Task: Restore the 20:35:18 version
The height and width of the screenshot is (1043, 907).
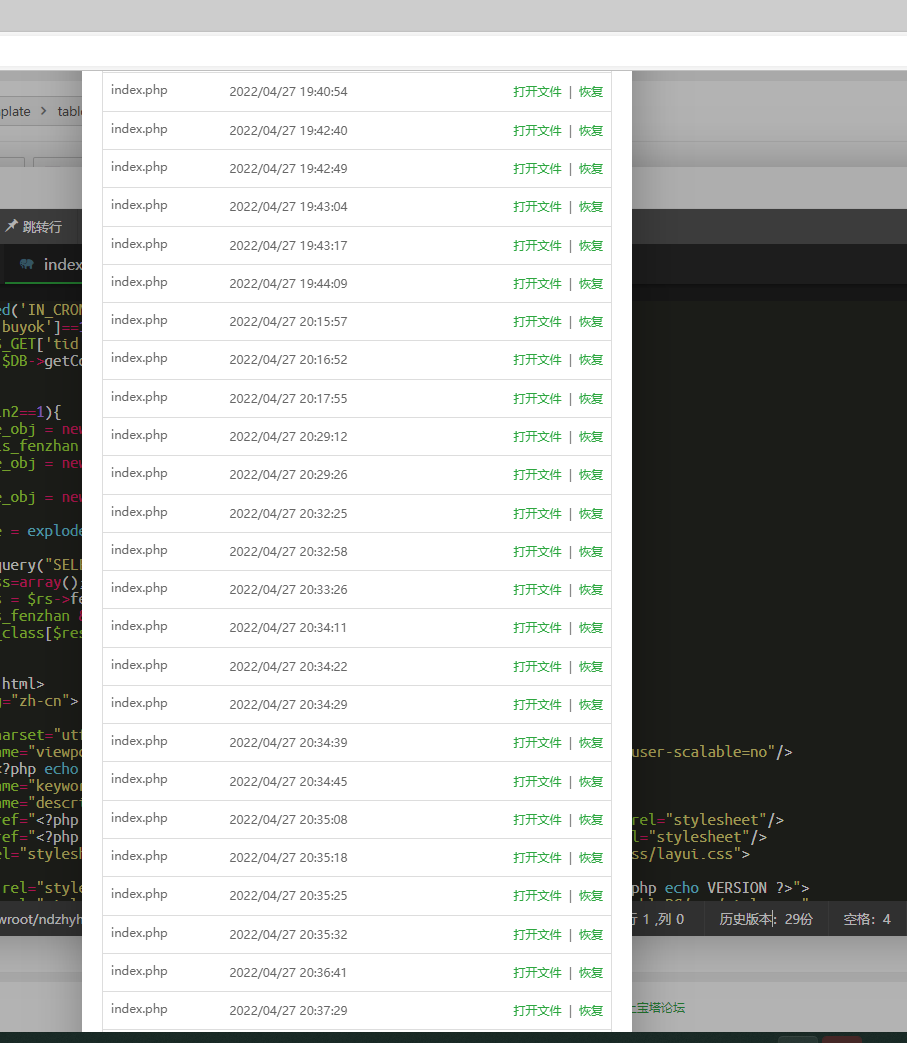Action: pyautogui.click(x=590, y=858)
